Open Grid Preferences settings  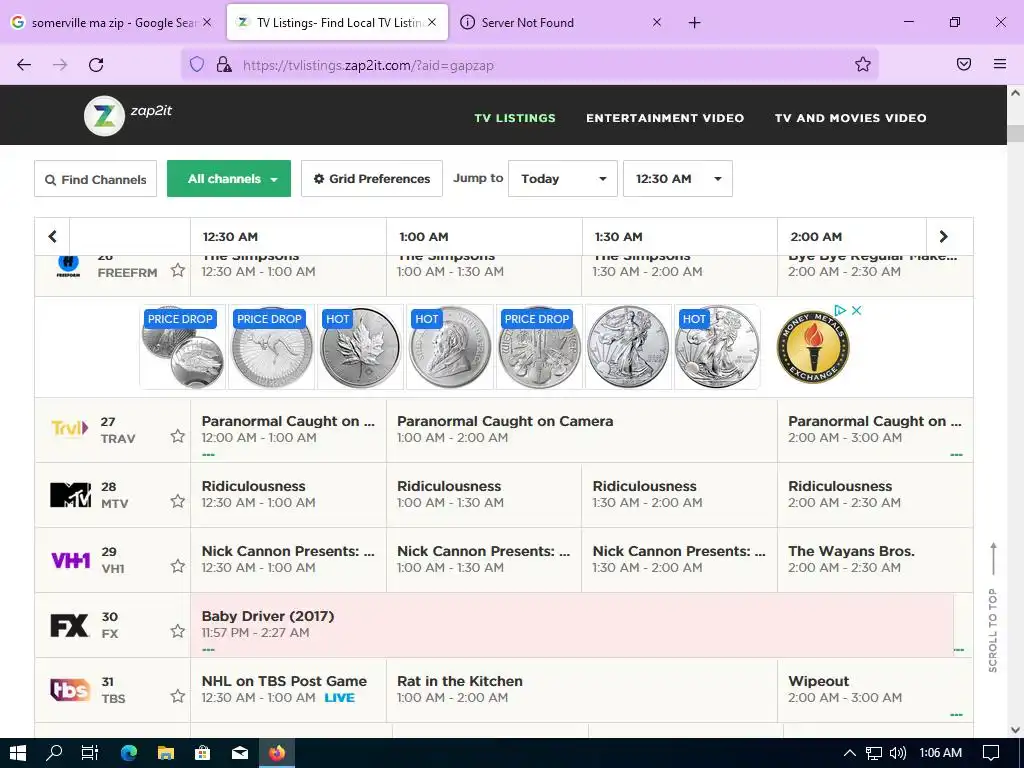click(372, 178)
